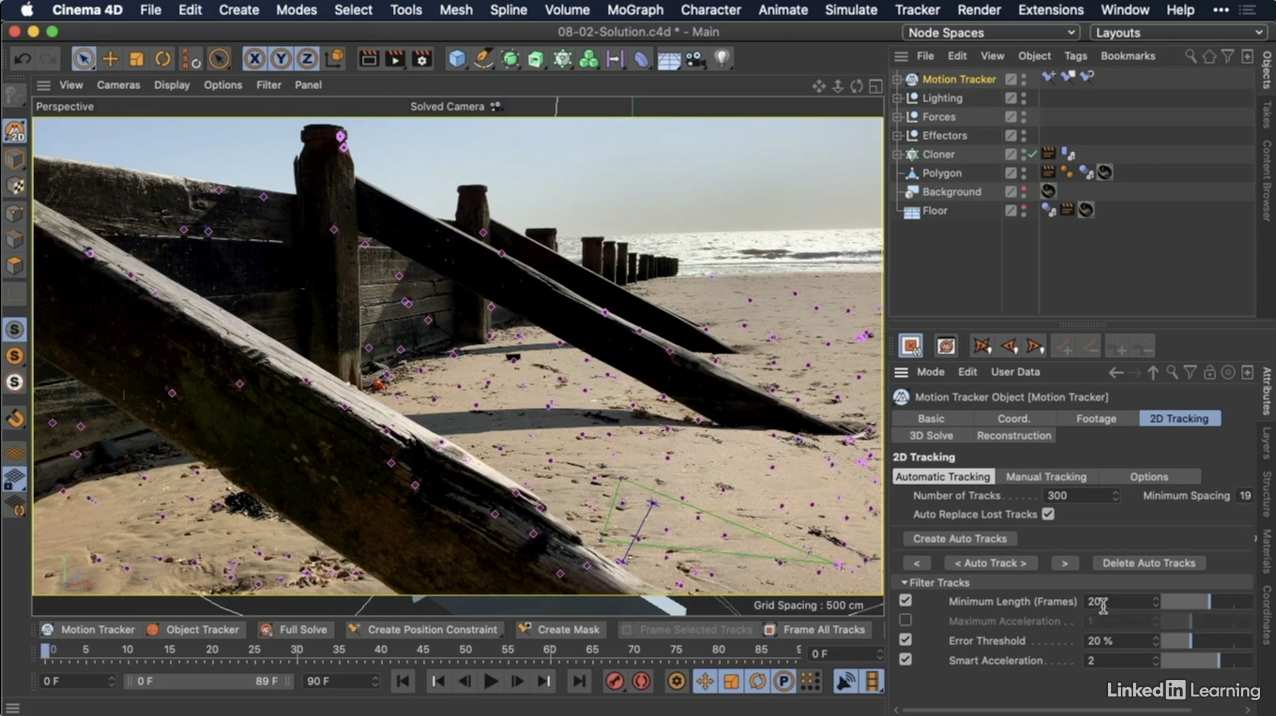Open the attribute filter icon near the search magnifier
The image size is (1276, 716).
point(1189,371)
